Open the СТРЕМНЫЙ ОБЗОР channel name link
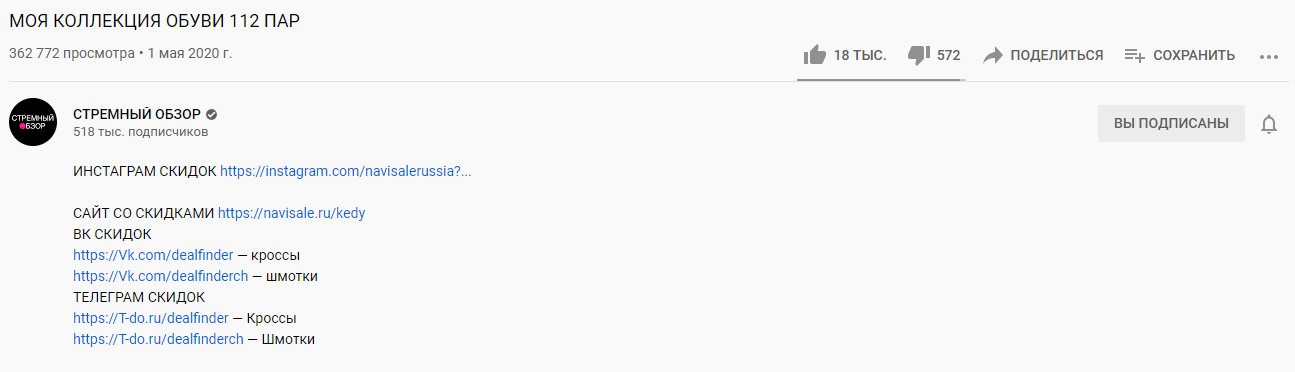Viewport: 1295px width, 372px height. click(137, 114)
